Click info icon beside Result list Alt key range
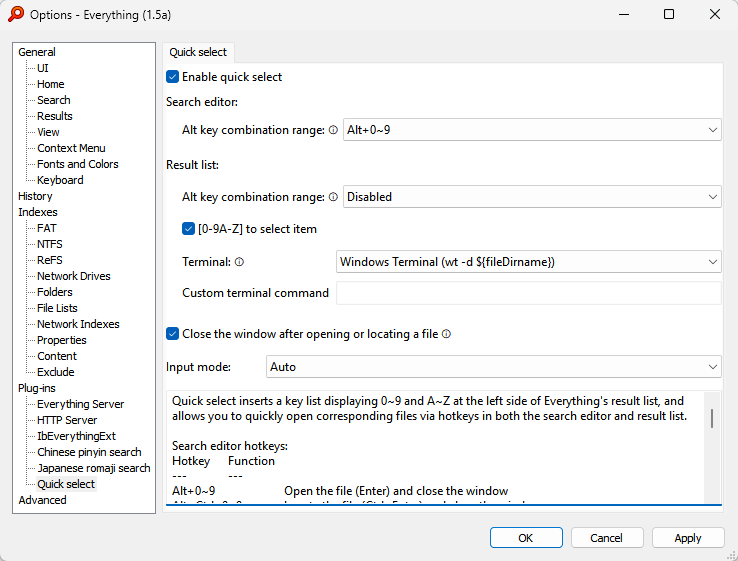Image resolution: width=738 pixels, height=561 pixels. (x=333, y=197)
